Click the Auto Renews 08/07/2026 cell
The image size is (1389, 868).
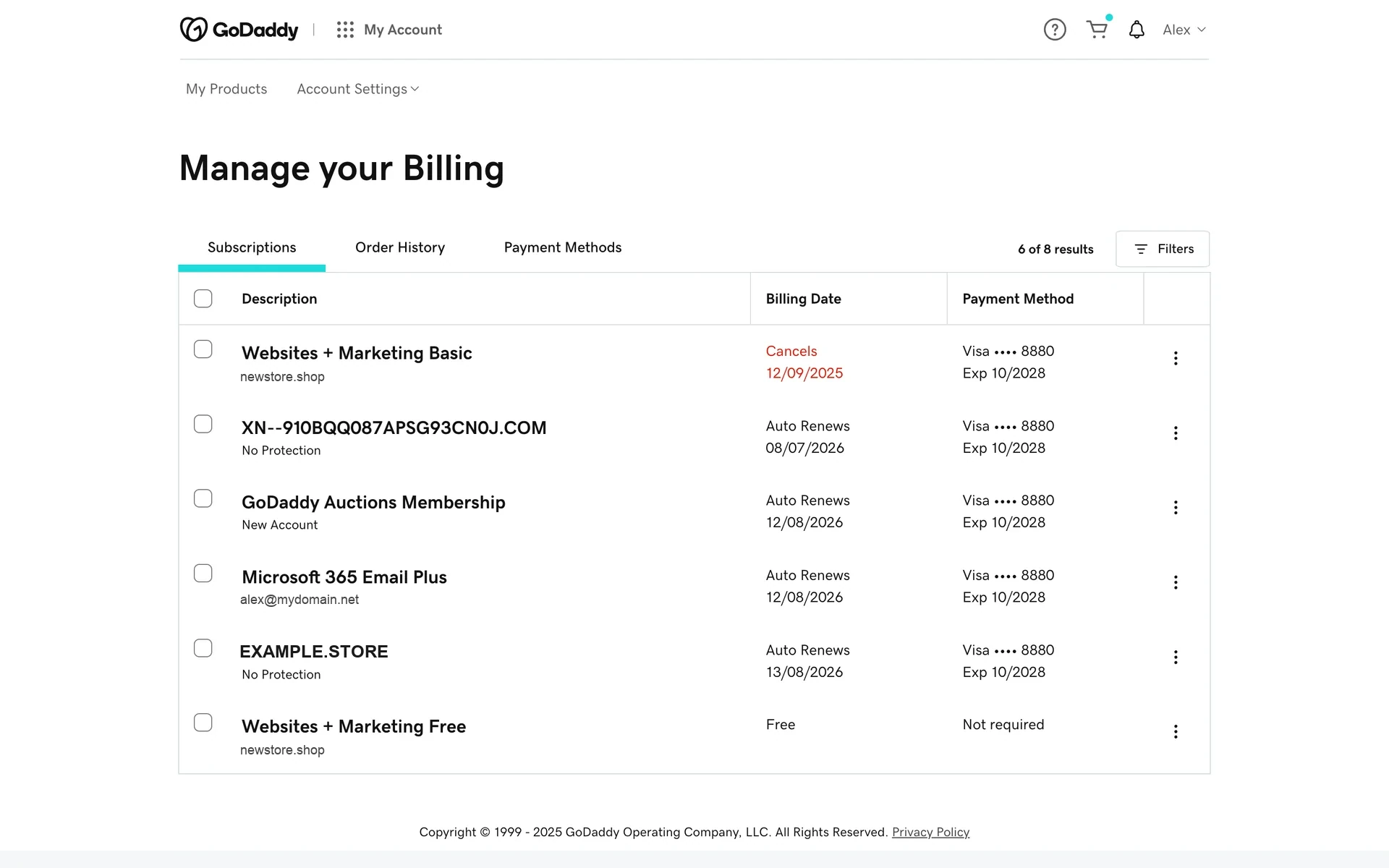tap(807, 437)
